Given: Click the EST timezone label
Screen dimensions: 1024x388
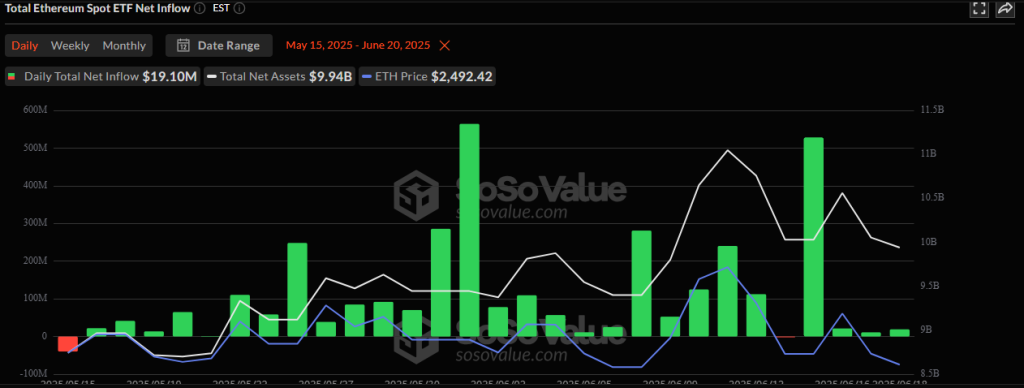Looking at the screenshot, I should coord(221,8).
